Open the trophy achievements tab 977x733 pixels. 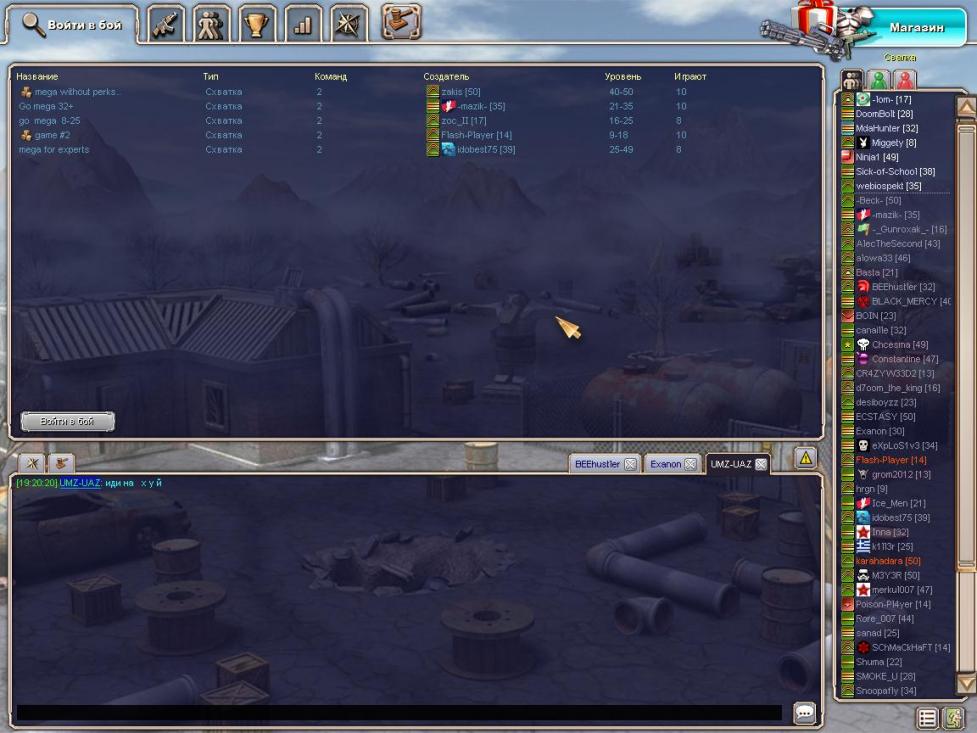tap(256, 25)
